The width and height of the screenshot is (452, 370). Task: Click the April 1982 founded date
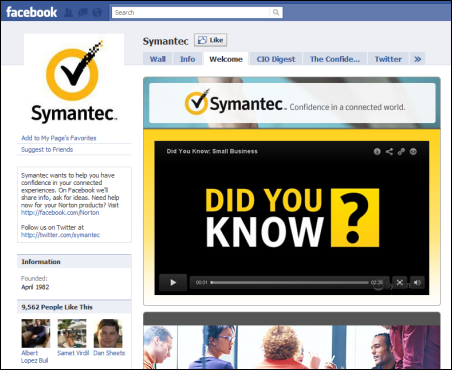click(35, 287)
